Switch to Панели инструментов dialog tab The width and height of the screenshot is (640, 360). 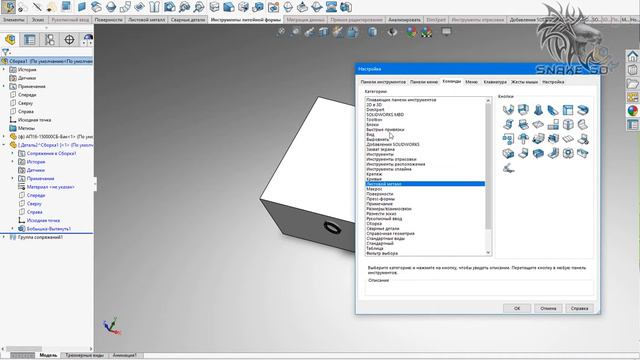click(383, 82)
